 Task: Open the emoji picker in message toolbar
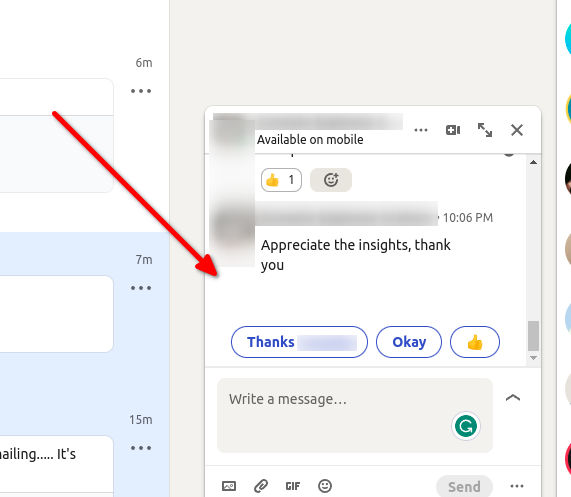(x=325, y=486)
